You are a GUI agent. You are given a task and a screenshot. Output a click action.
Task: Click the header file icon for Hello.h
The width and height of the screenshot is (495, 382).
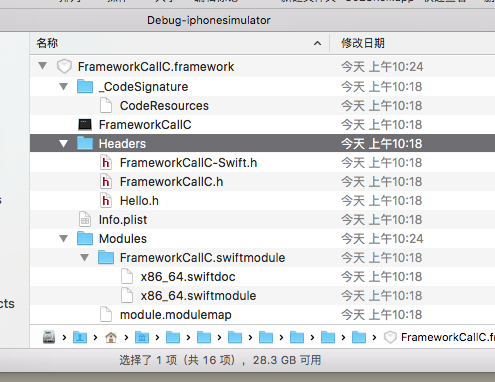[106, 201]
